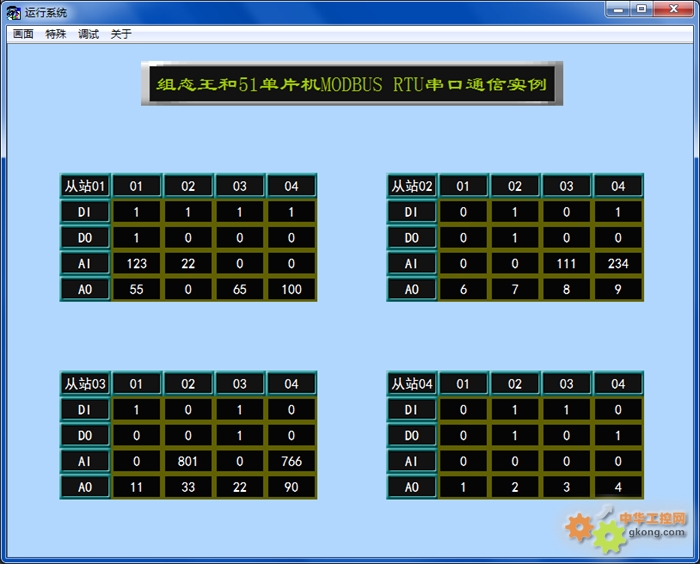This screenshot has width=700, height=564.
Task: Click the 运行系统 title bar app icon
Action: pyautogui.click(x=13, y=13)
